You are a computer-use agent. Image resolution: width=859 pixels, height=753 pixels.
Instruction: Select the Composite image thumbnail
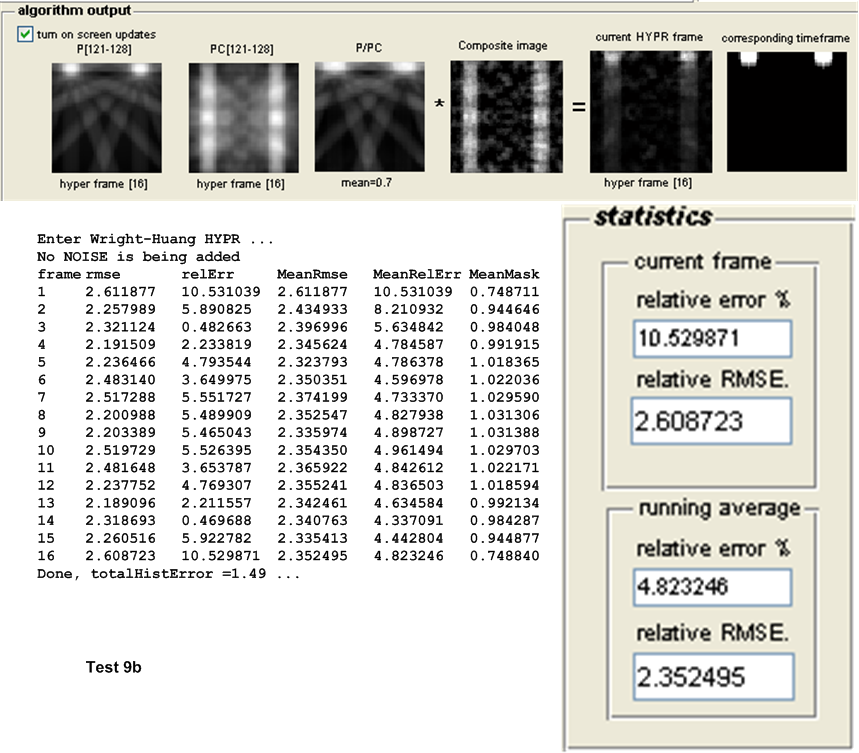(505, 116)
